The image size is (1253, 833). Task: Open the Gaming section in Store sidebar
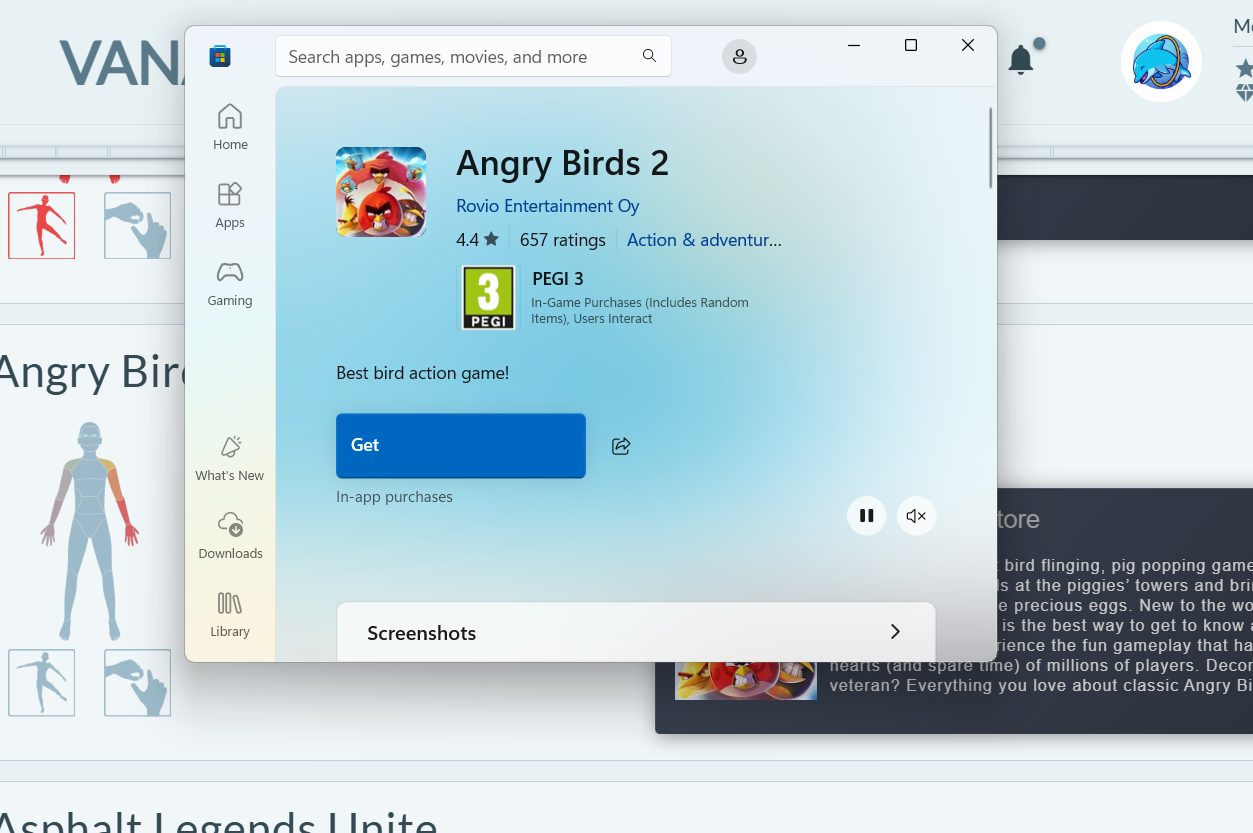(x=230, y=283)
